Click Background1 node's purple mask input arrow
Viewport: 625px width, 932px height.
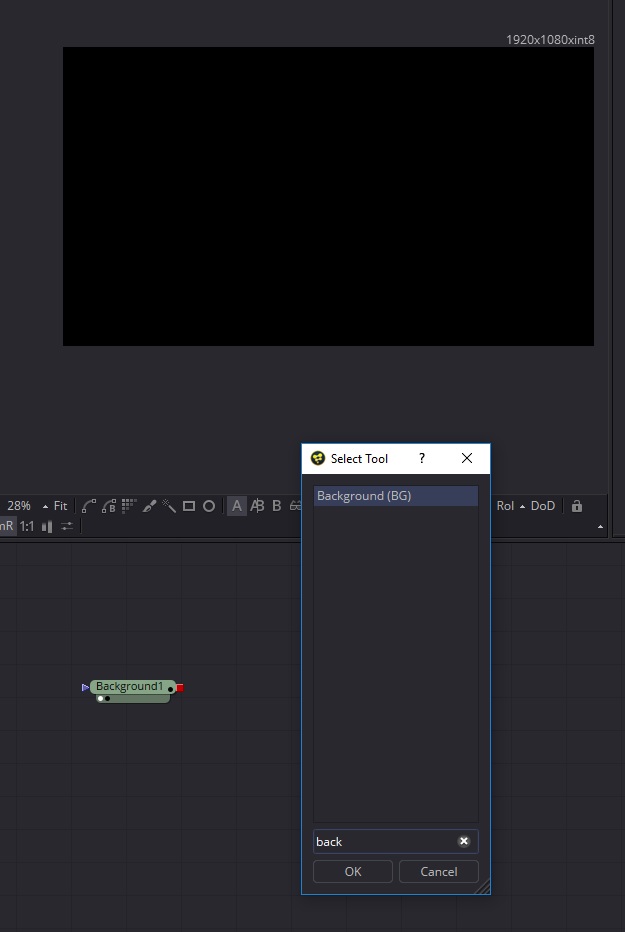85,688
